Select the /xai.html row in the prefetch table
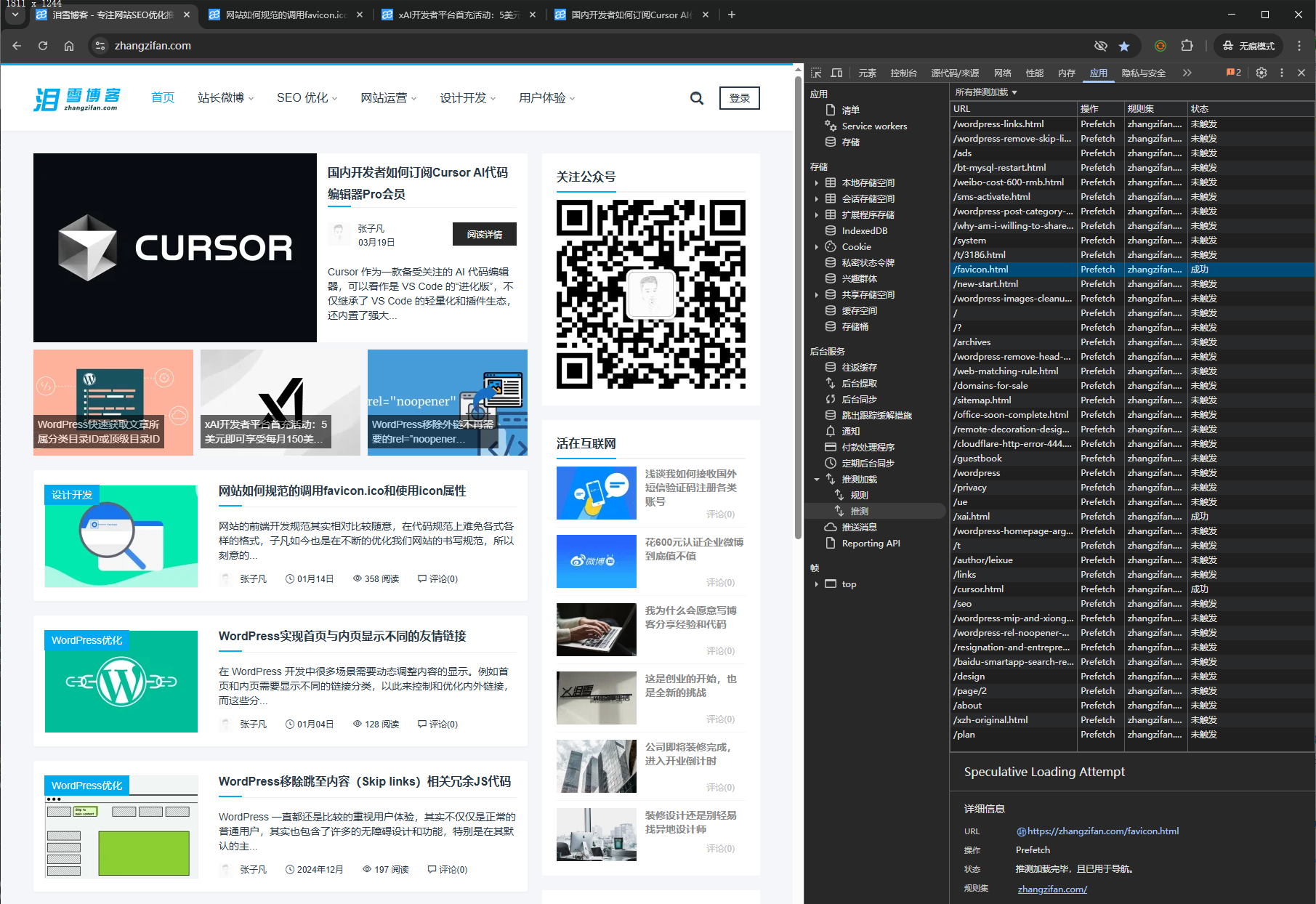Image resolution: width=1316 pixels, height=904 pixels. point(1132,516)
